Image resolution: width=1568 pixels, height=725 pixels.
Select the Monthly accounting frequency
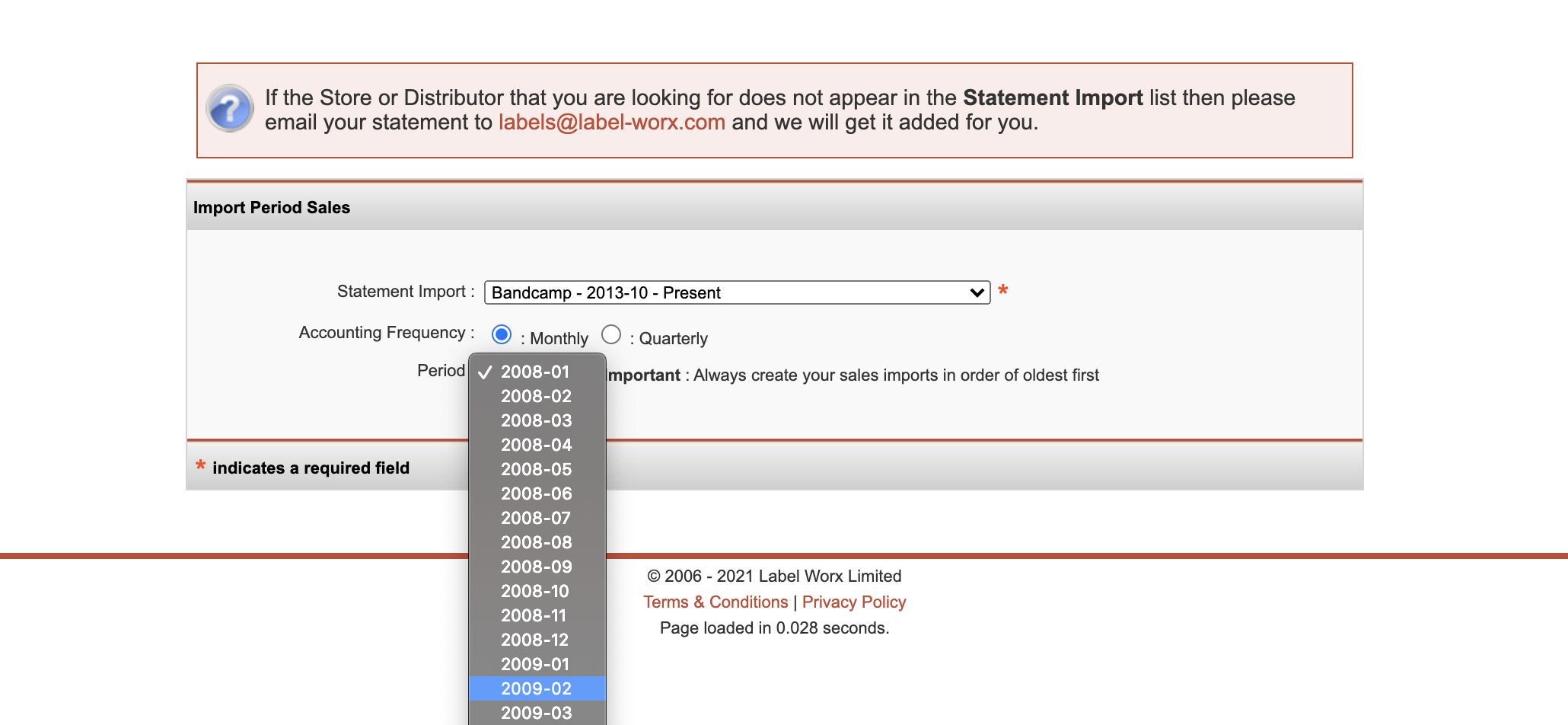coord(502,334)
